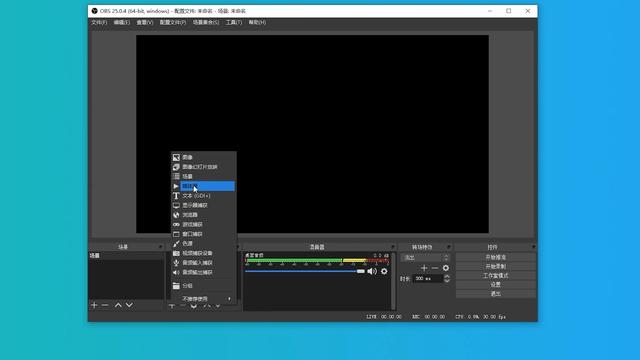The image size is (640, 360).
Task: Increase transition duration with up stepper
Action: tap(447, 276)
